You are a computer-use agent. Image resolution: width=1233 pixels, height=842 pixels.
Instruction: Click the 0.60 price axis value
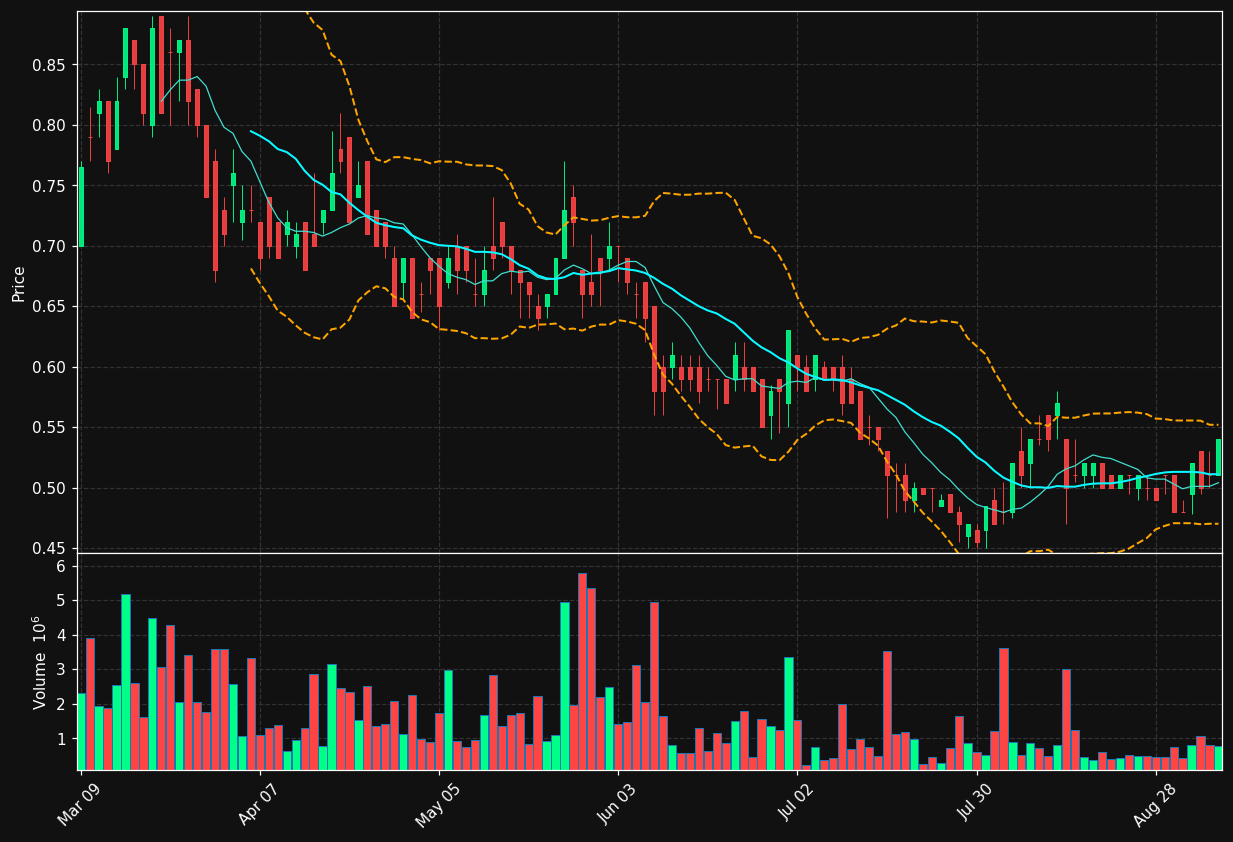point(49,368)
